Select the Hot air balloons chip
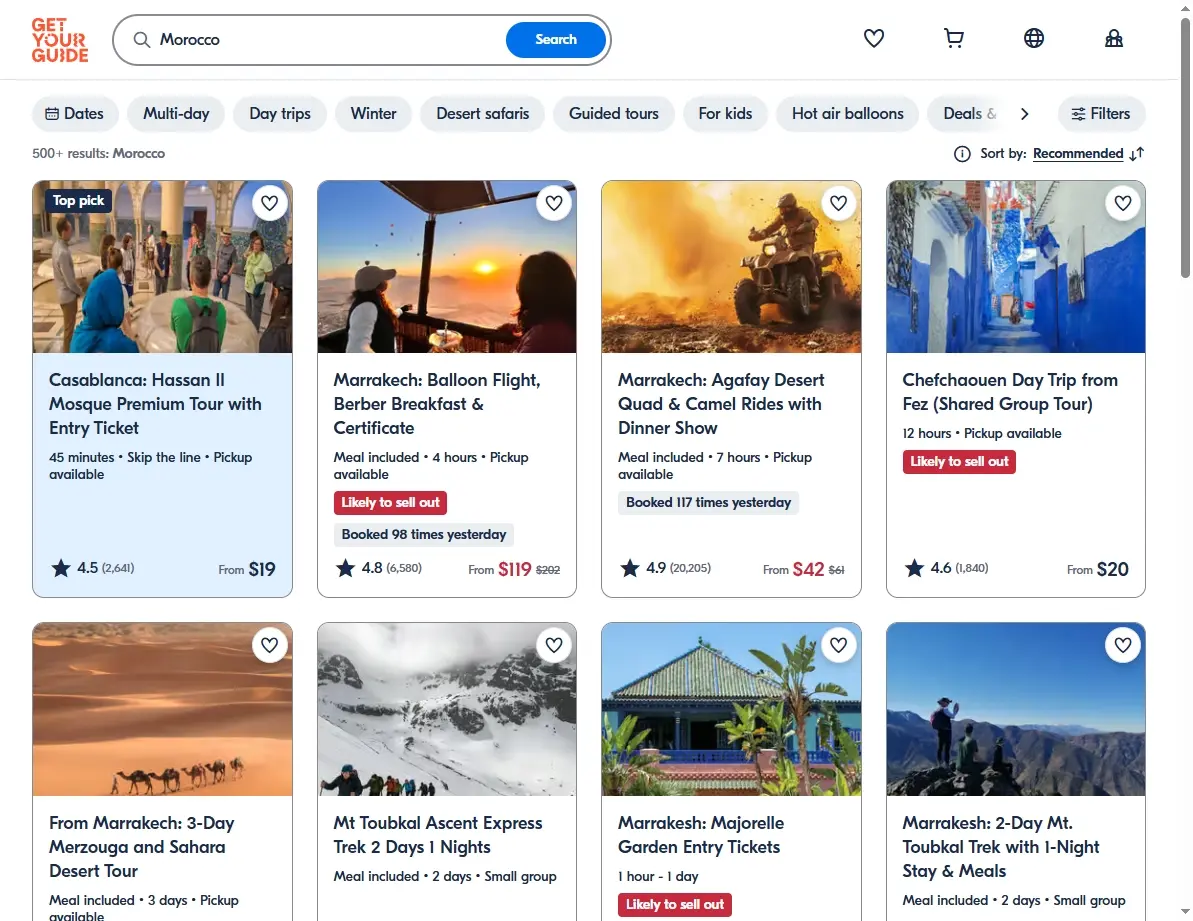The height and width of the screenshot is (921, 1193). pos(848,113)
